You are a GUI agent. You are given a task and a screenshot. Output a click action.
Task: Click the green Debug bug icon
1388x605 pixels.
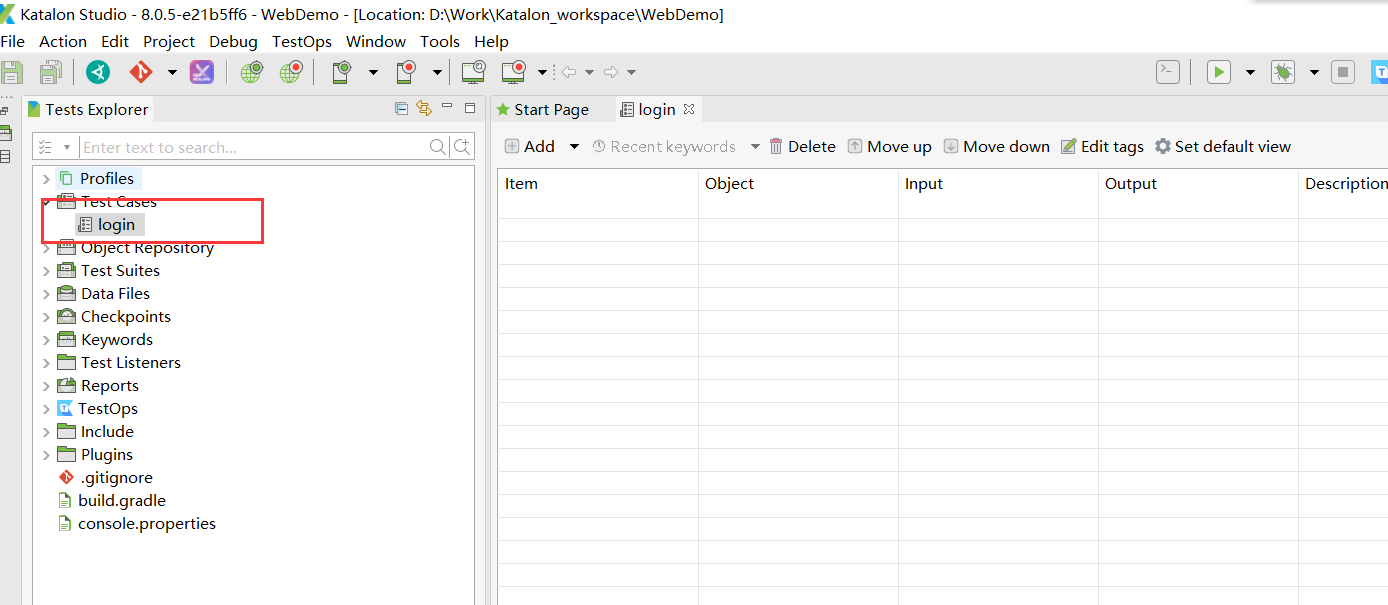[x=1282, y=72]
